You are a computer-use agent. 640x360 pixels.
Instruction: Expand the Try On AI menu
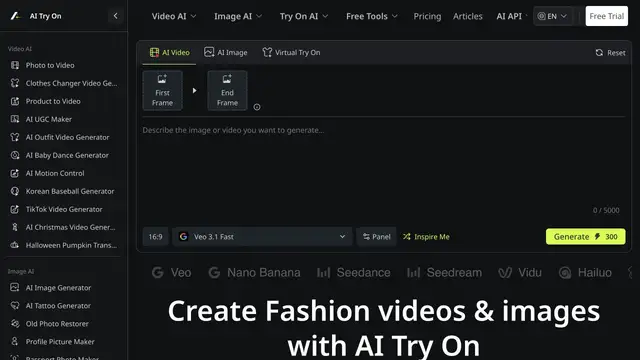click(304, 16)
